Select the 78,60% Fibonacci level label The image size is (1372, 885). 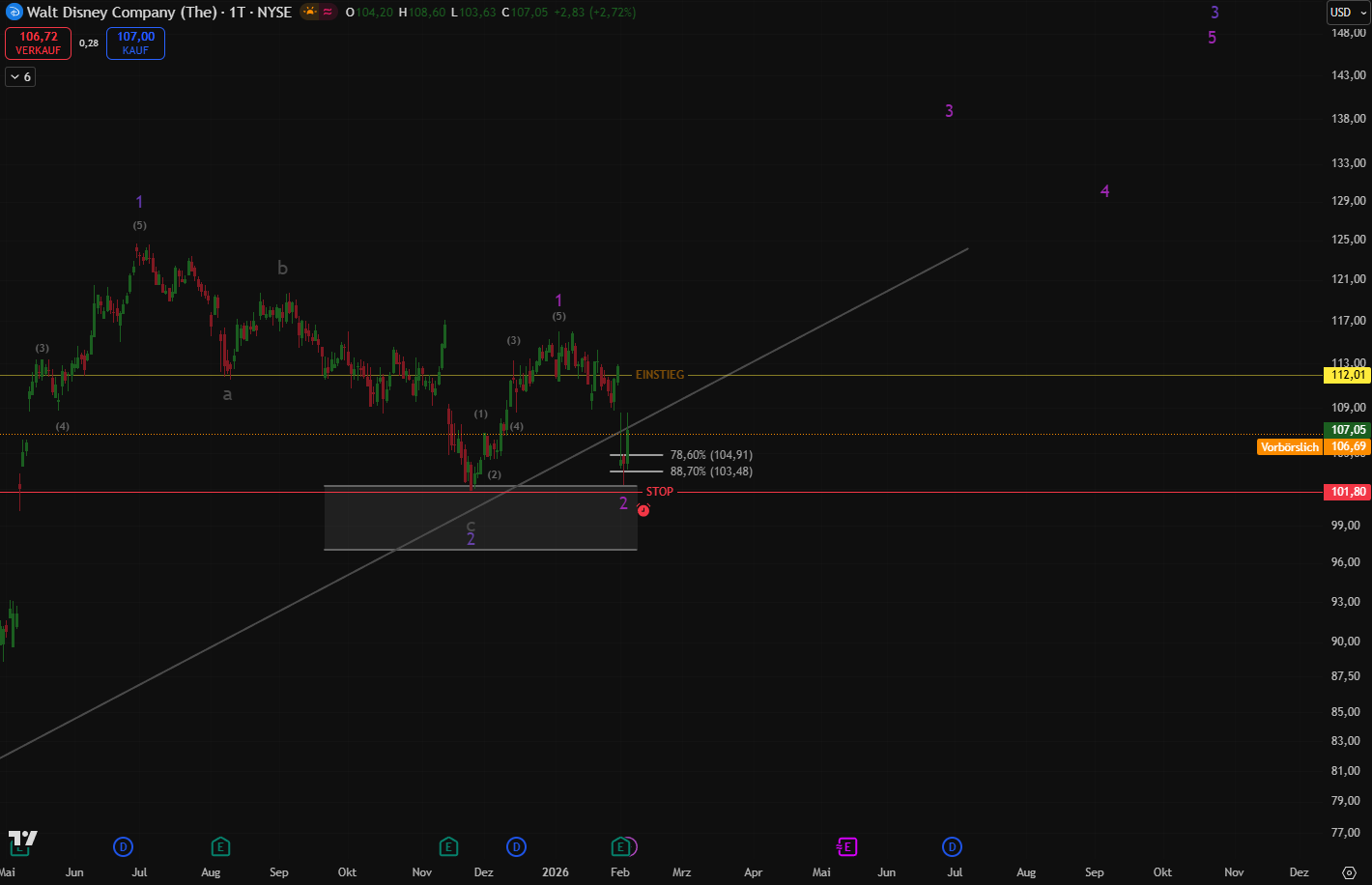[710, 455]
